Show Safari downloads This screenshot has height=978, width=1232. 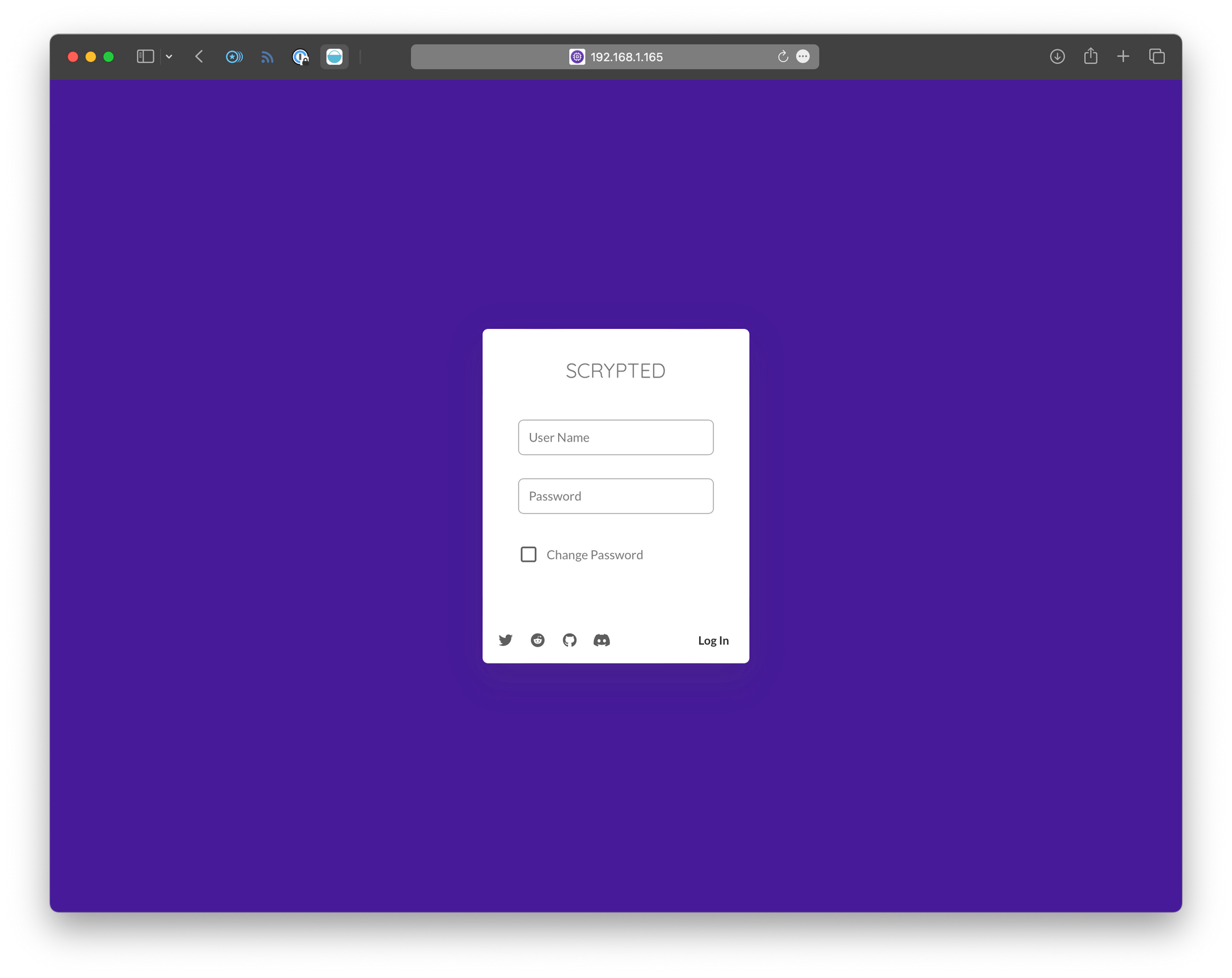(x=1057, y=57)
